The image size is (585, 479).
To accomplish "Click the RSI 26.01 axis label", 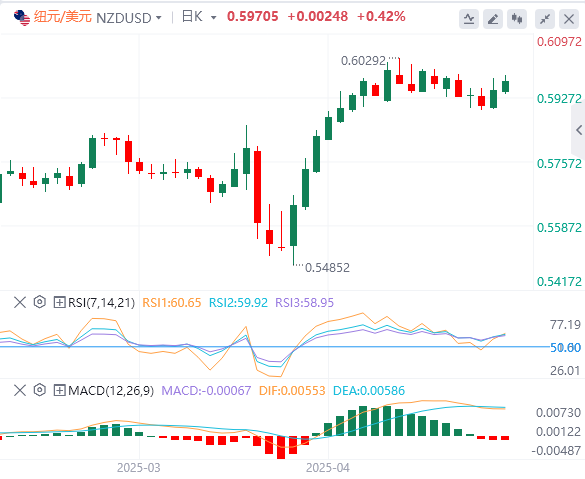I will 565,371.
